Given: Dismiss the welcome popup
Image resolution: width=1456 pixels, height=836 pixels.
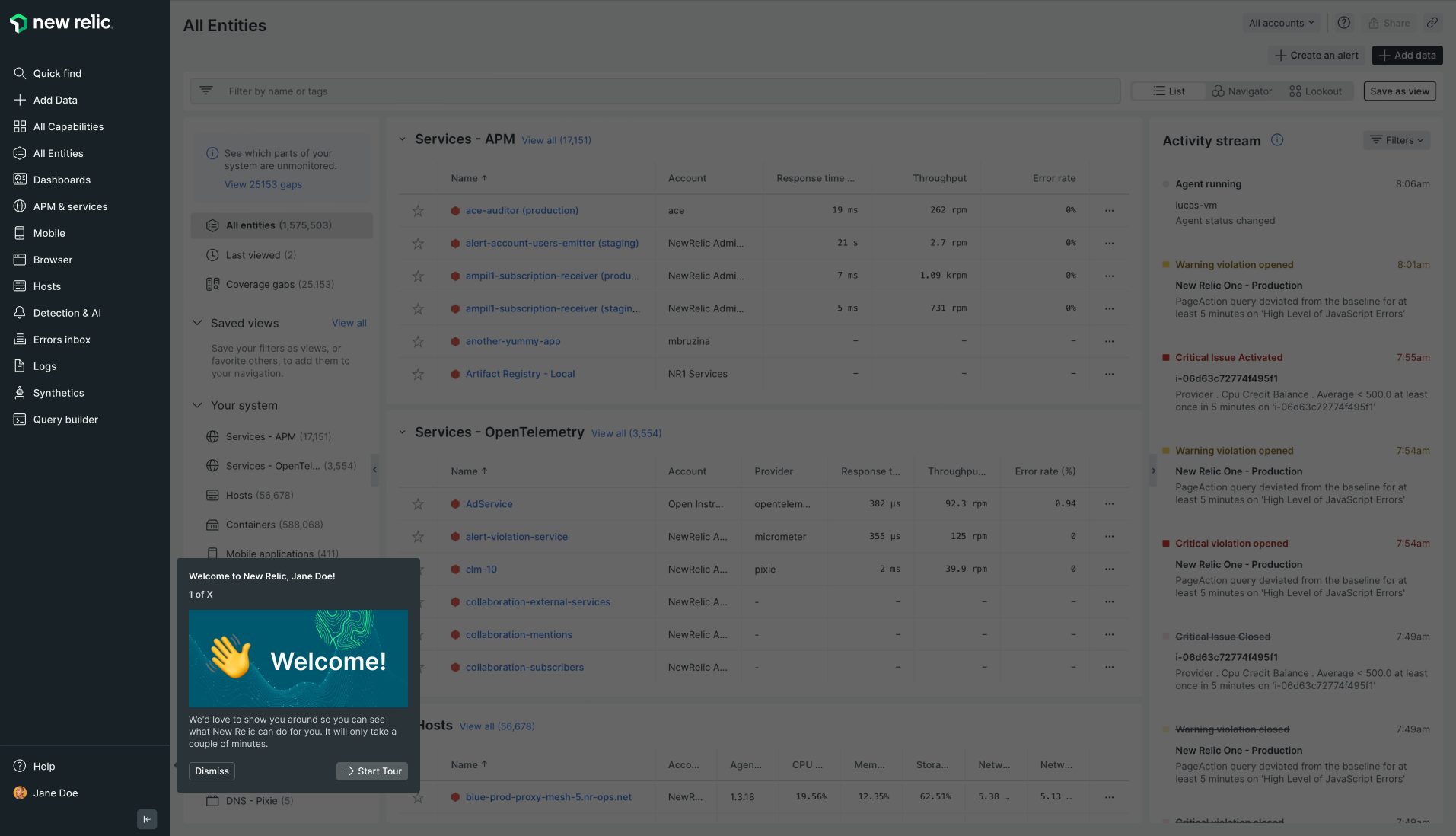Looking at the screenshot, I should 212,771.
